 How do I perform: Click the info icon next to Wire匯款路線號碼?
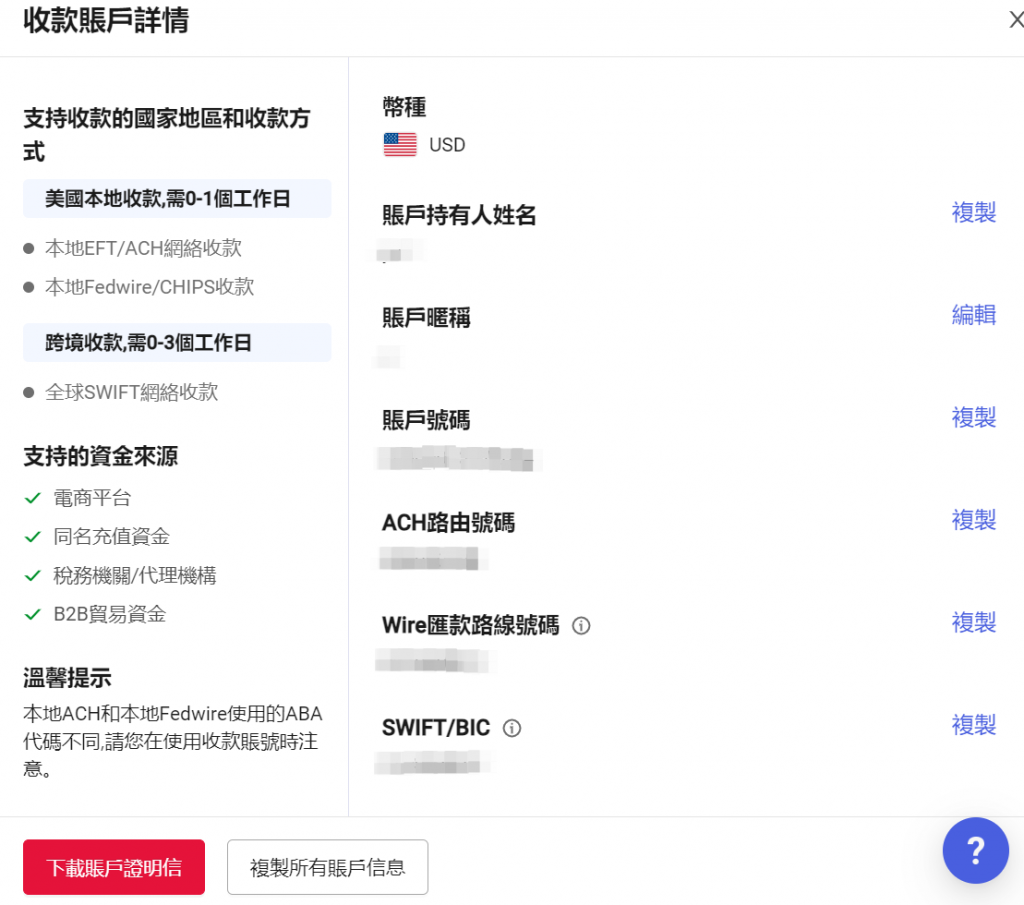581,626
